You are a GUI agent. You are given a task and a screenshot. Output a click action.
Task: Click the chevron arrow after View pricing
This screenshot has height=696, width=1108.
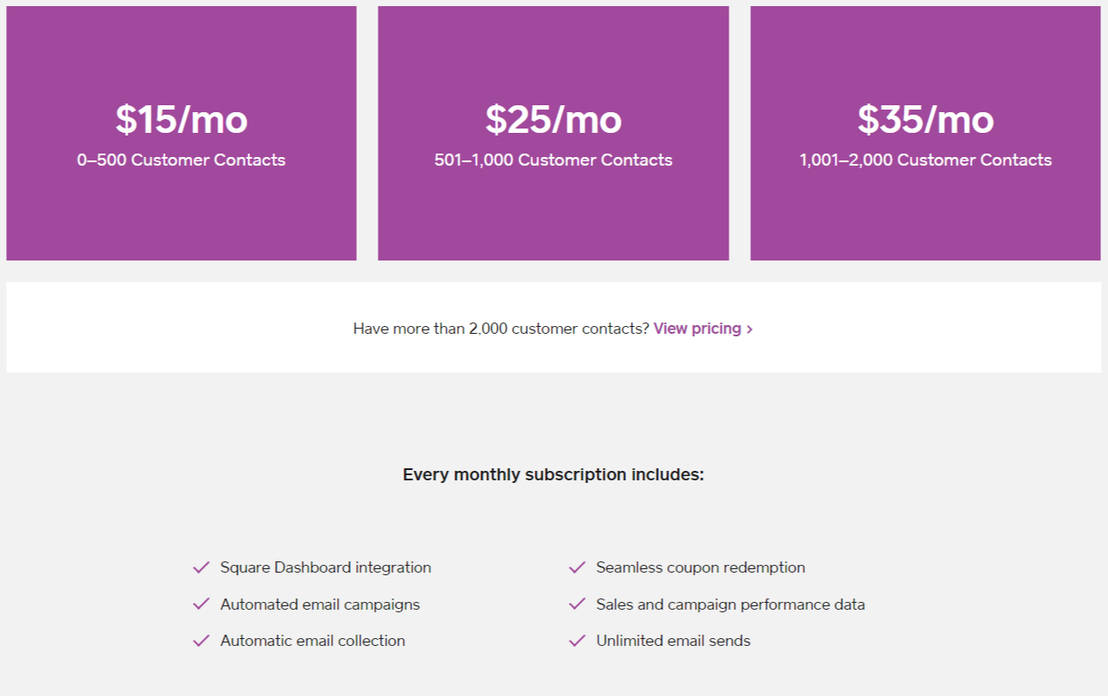[x=750, y=329]
